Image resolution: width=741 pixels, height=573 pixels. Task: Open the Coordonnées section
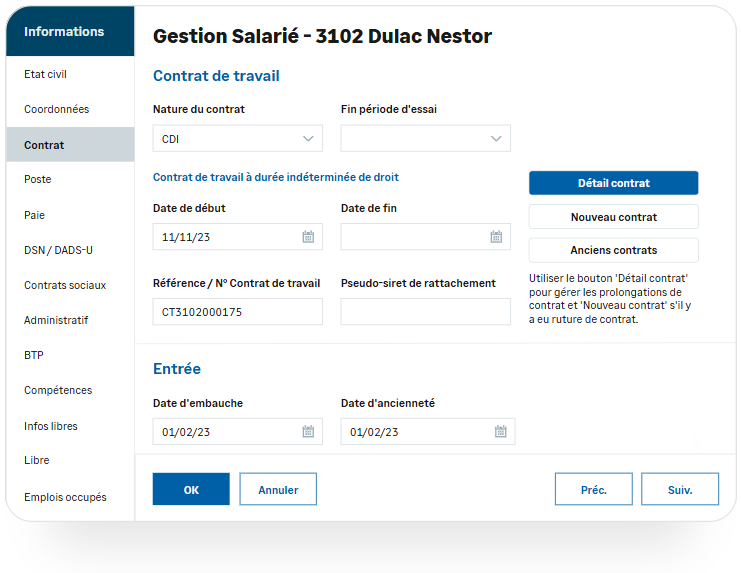(56, 109)
